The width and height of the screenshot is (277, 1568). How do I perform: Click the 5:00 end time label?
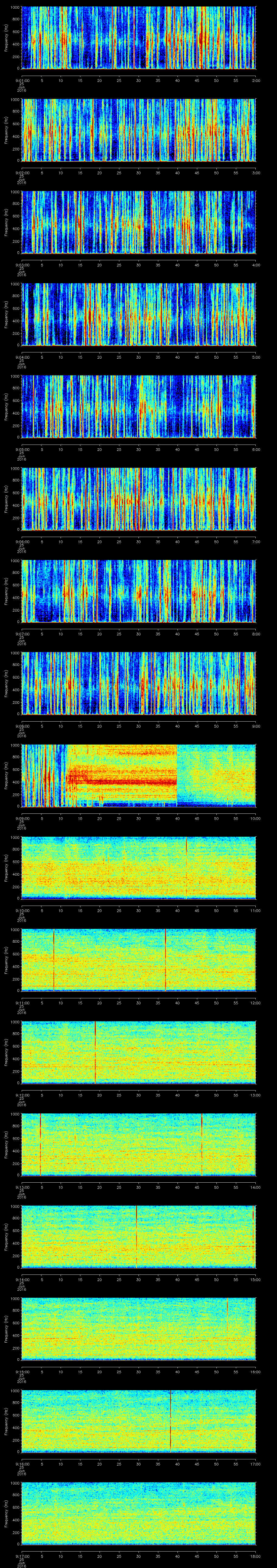[x=256, y=357]
